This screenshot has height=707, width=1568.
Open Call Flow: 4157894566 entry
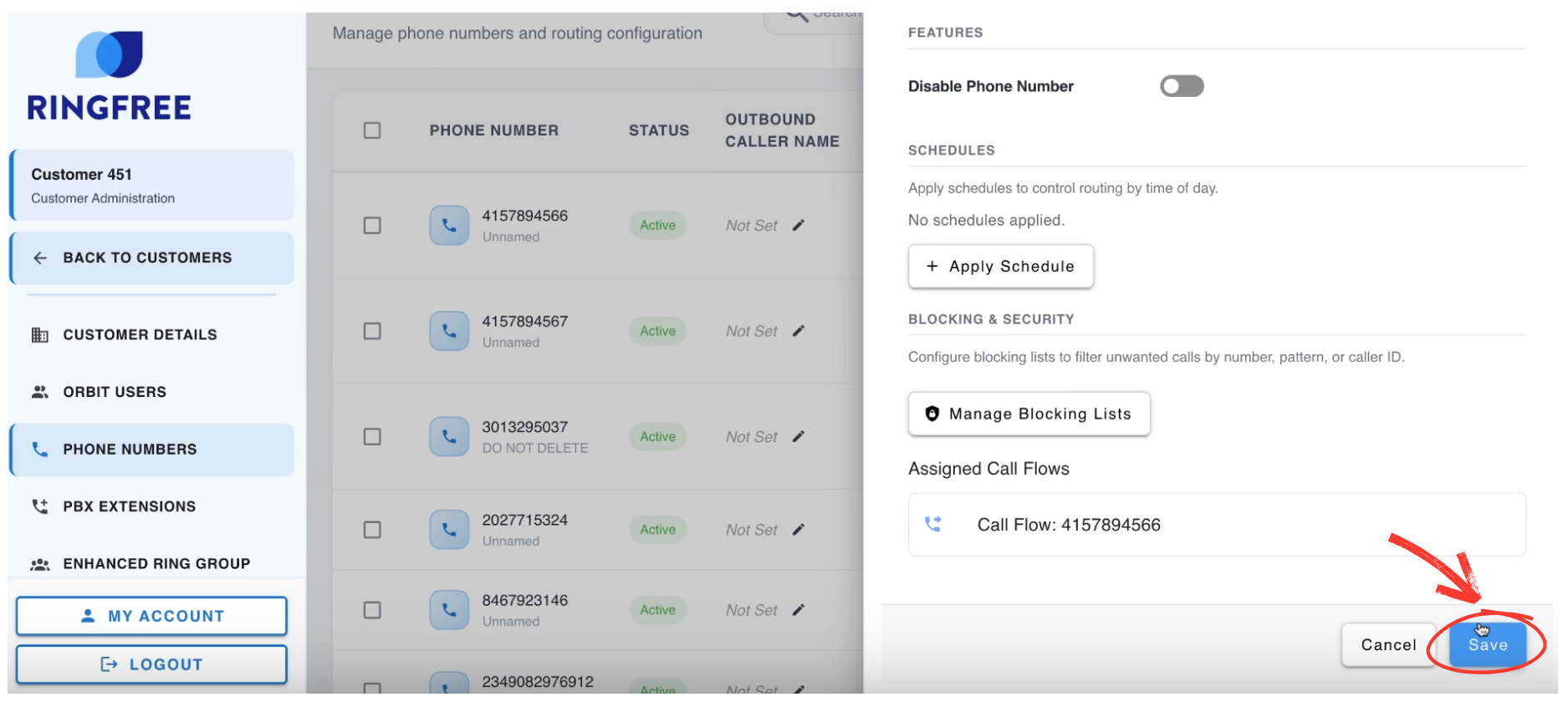(1069, 525)
